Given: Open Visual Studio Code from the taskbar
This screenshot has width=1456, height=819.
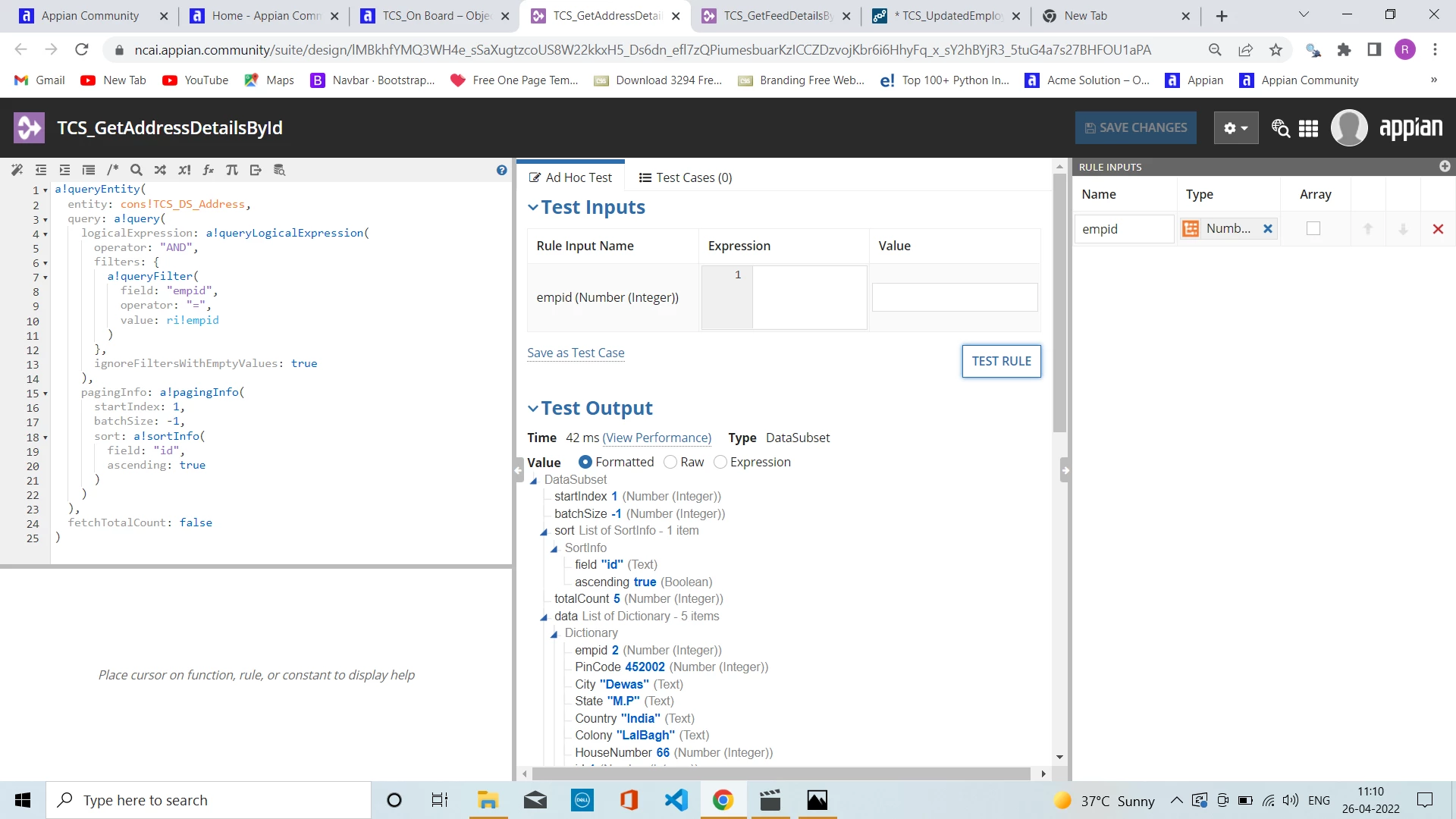Looking at the screenshot, I should (676, 800).
